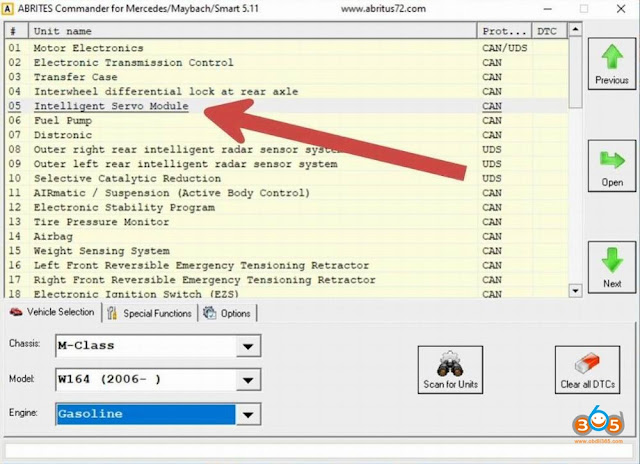Click the unit list scroll up arrow
The height and width of the screenshot is (464, 640).
coord(575,29)
